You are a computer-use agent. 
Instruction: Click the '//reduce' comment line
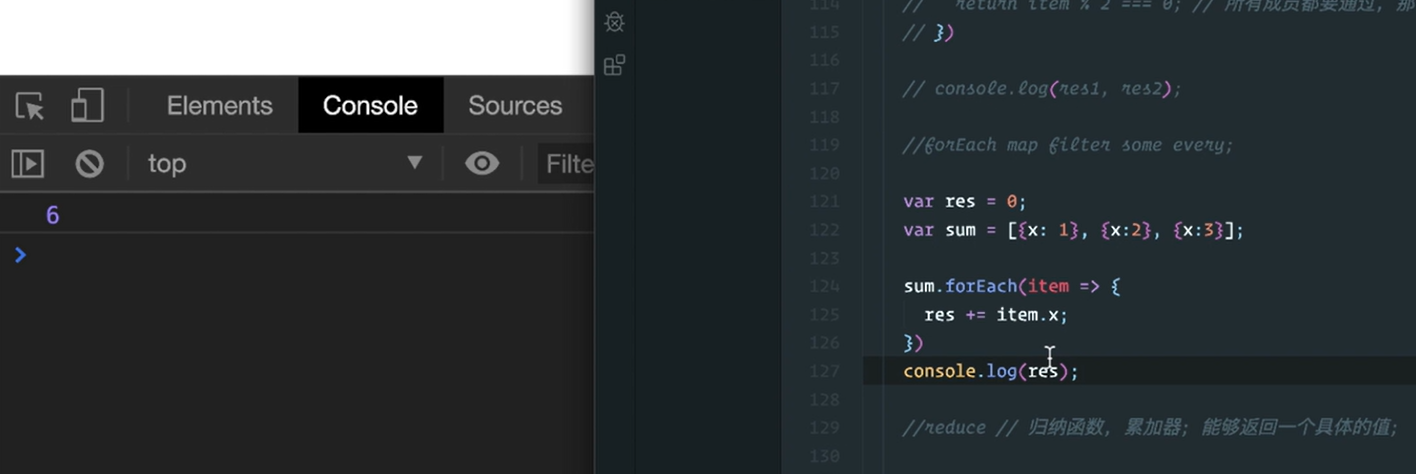tap(1150, 428)
